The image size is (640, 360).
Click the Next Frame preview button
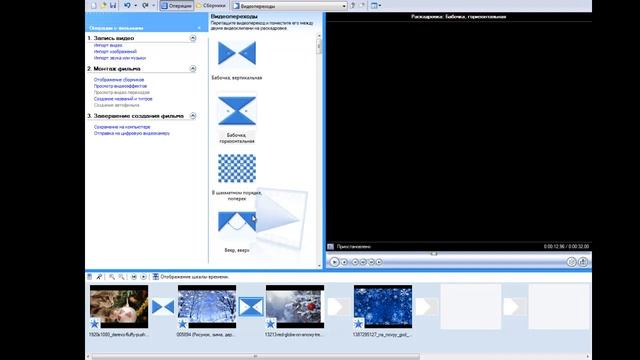[371, 262]
